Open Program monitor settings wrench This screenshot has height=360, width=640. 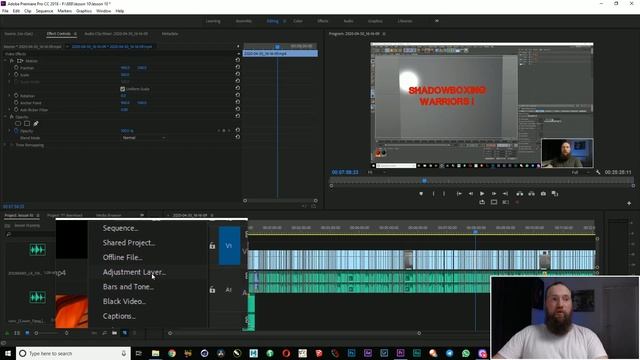coord(598,172)
